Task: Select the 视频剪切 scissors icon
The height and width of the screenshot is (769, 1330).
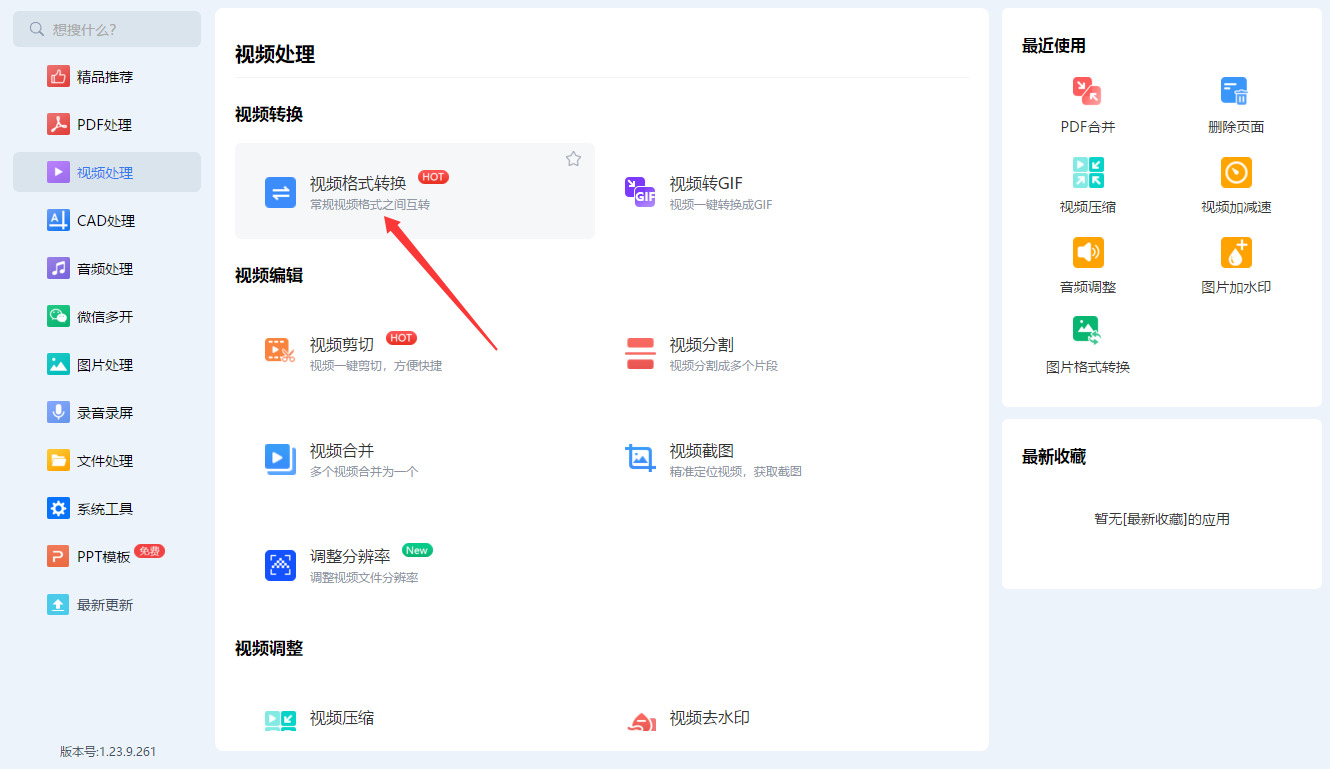Action: (x=280, y=349)
